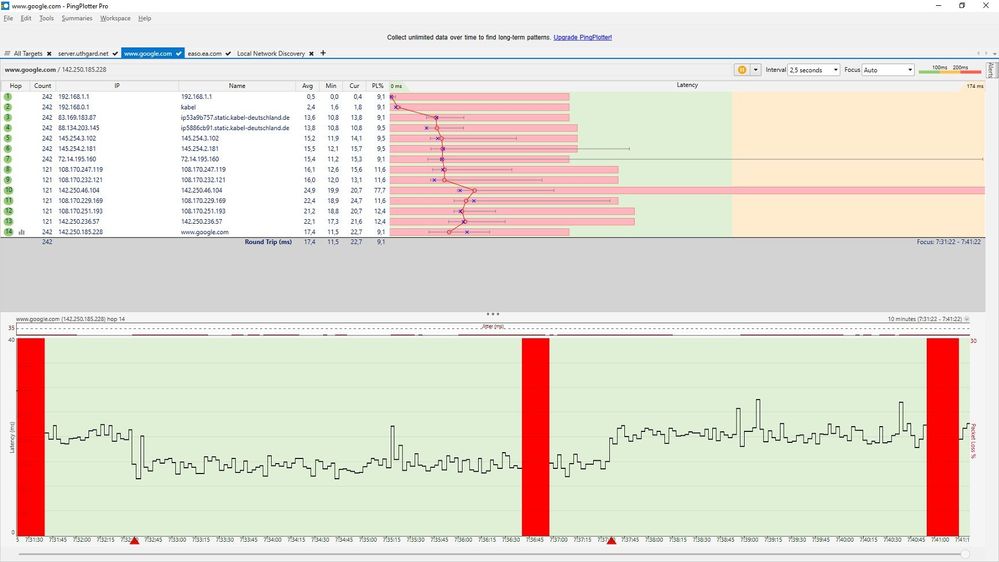This screenshot has width=999, height=562.
Task: Click packet loss value 77,7 in hop 10
Action: point(380,191)
